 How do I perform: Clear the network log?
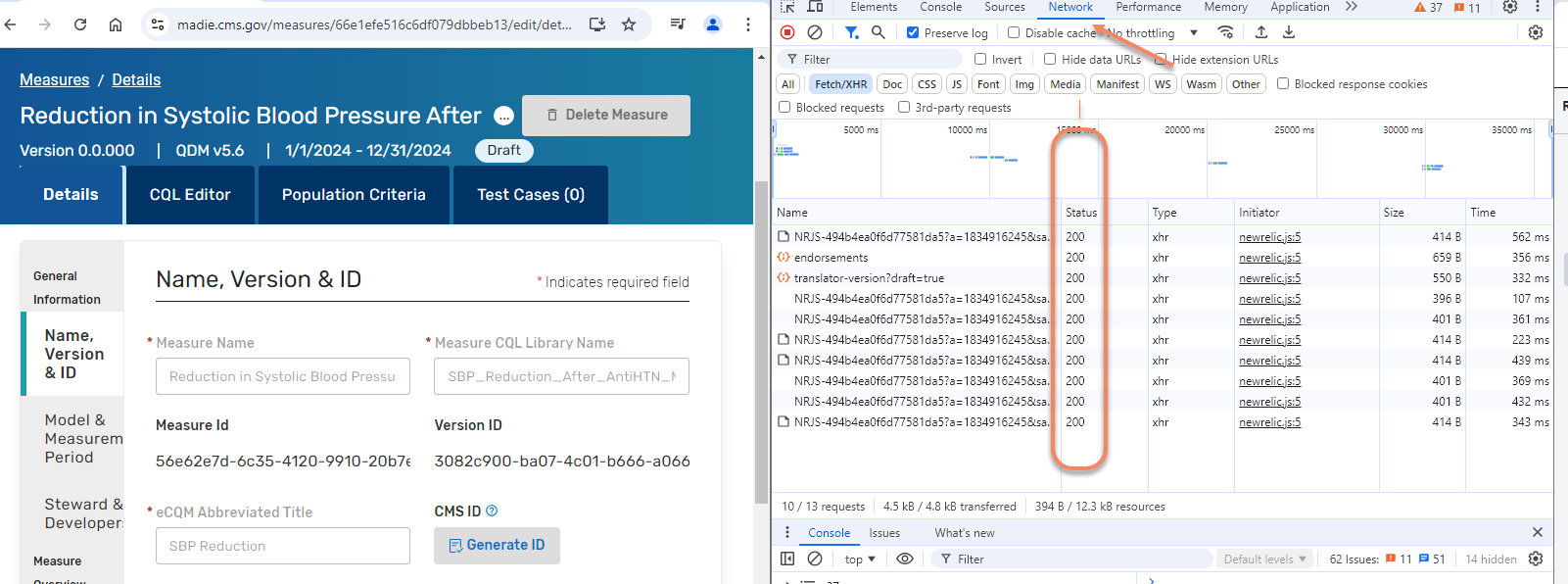coord(814,32)
